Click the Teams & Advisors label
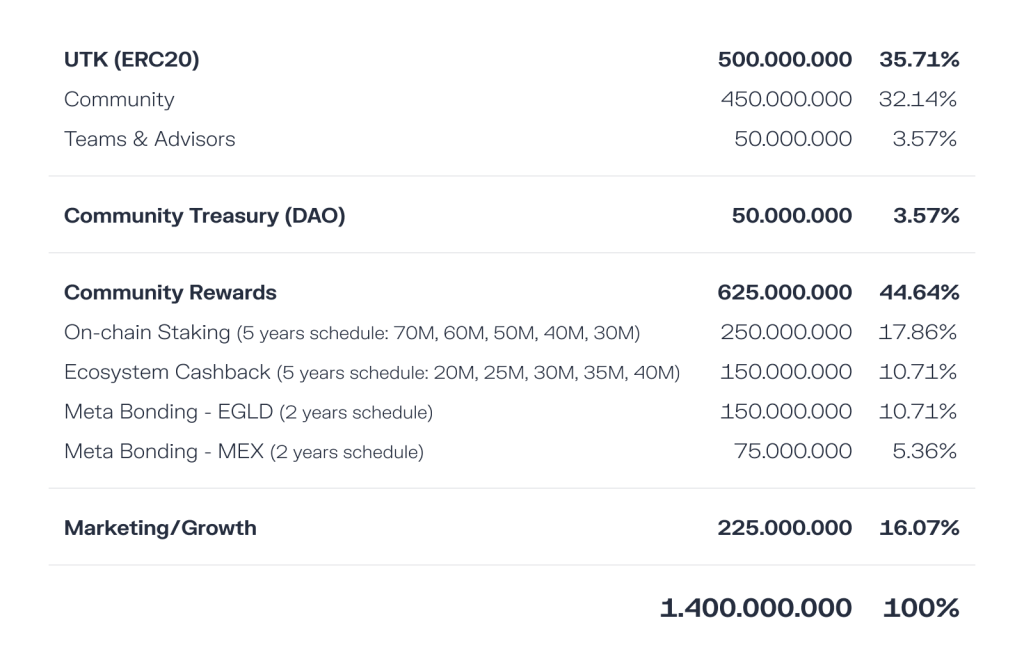Screen dimensions: 1024x668 (150, 139)
